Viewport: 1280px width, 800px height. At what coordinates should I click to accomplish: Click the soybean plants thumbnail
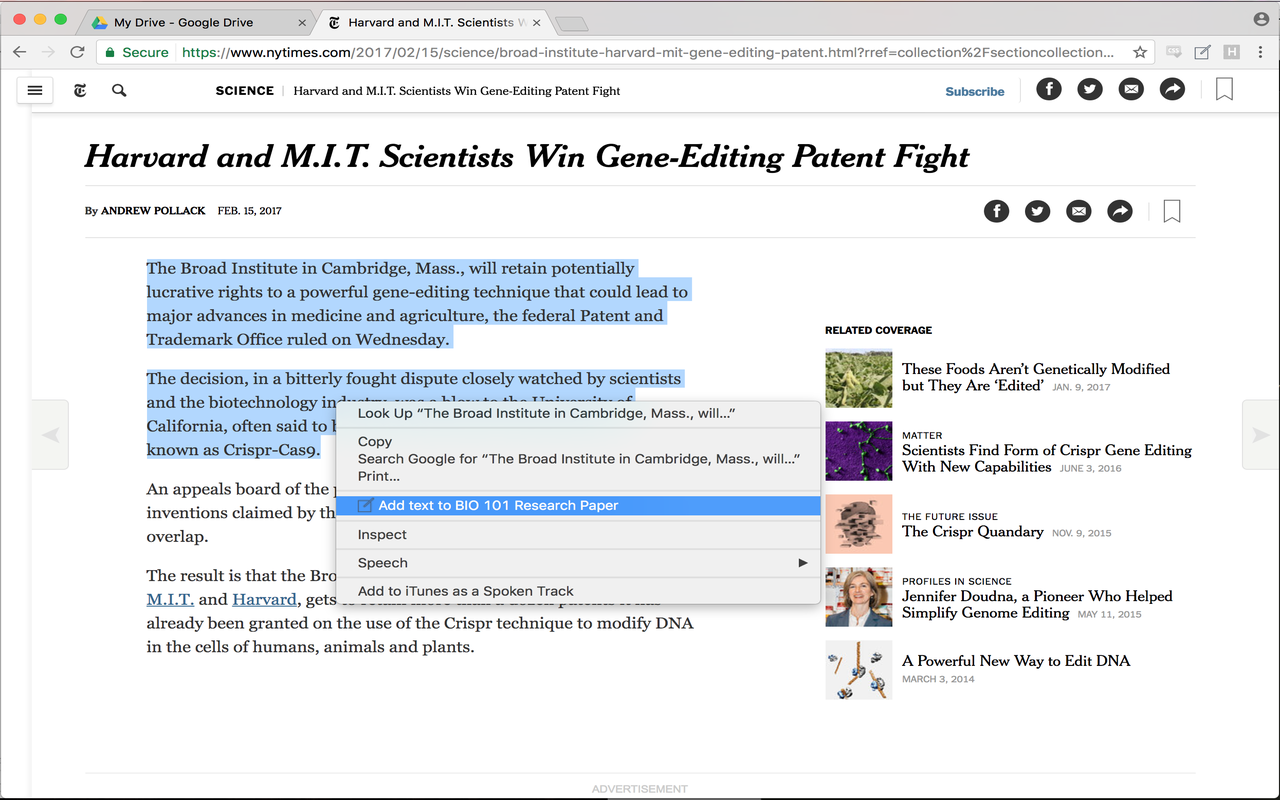coord(859,378)
